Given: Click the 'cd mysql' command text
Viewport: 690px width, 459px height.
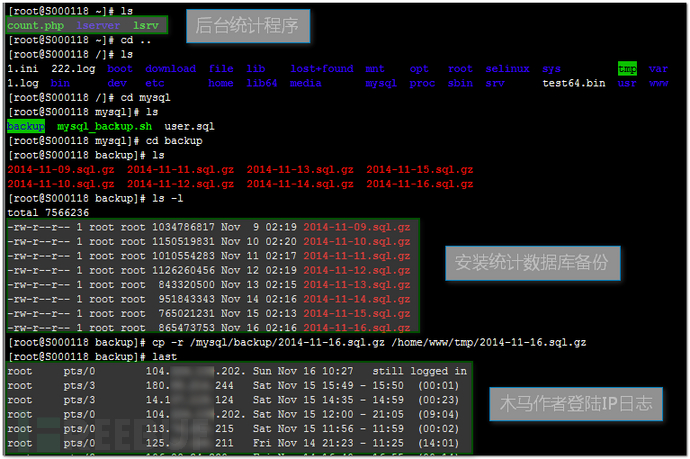Looking at the screenshot, I should point(146,98).
